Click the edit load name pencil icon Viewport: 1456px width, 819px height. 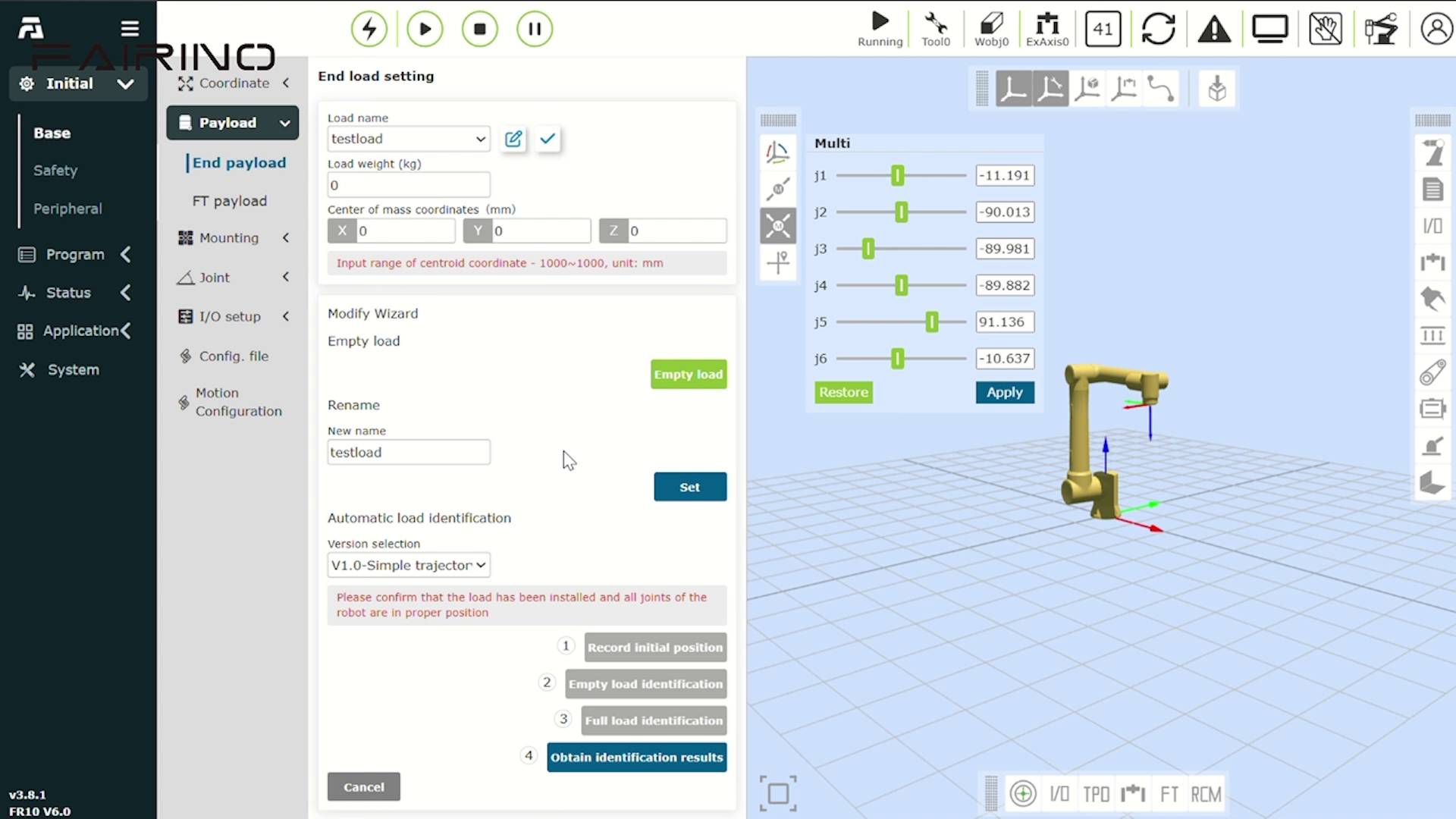point(513,139)
